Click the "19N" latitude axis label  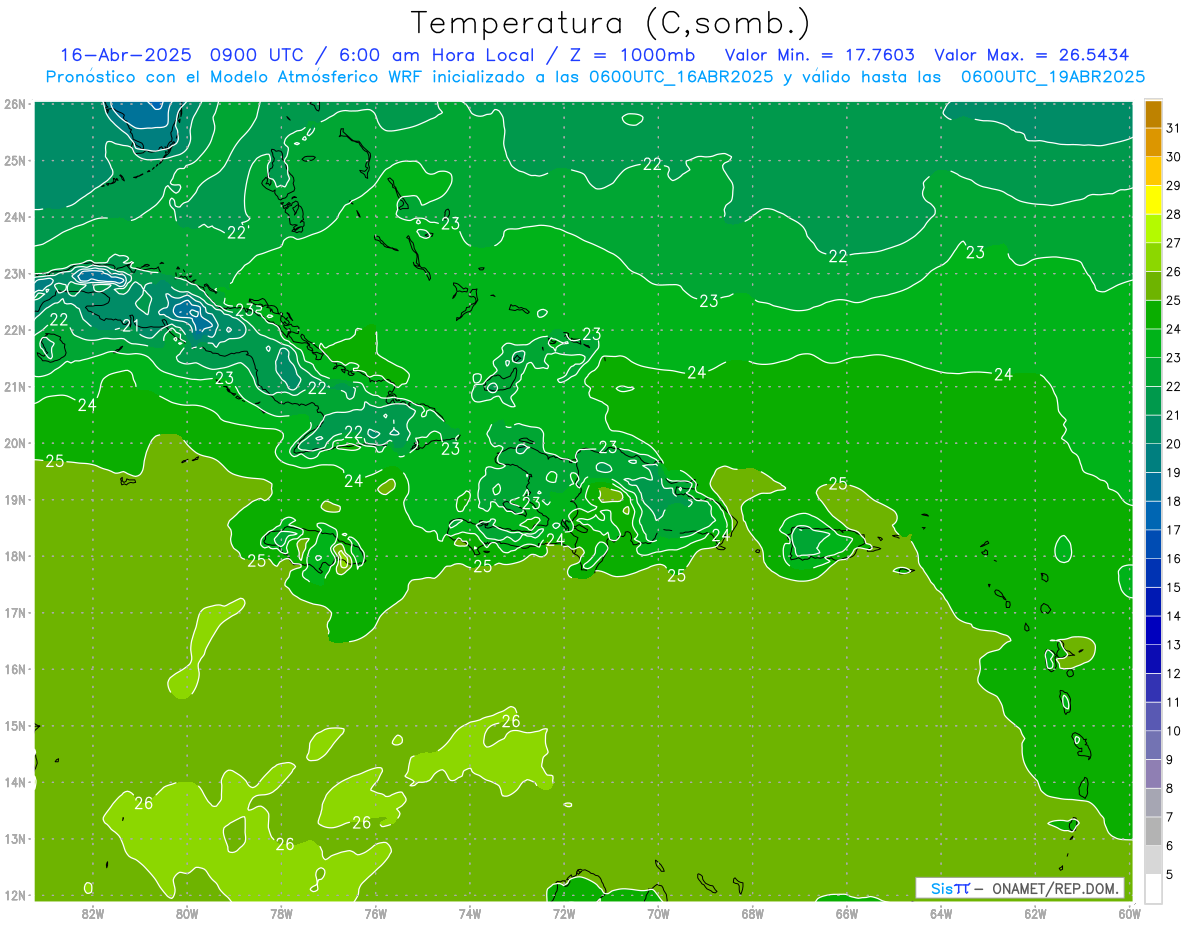pyautogui.click(x=15, y=500)
